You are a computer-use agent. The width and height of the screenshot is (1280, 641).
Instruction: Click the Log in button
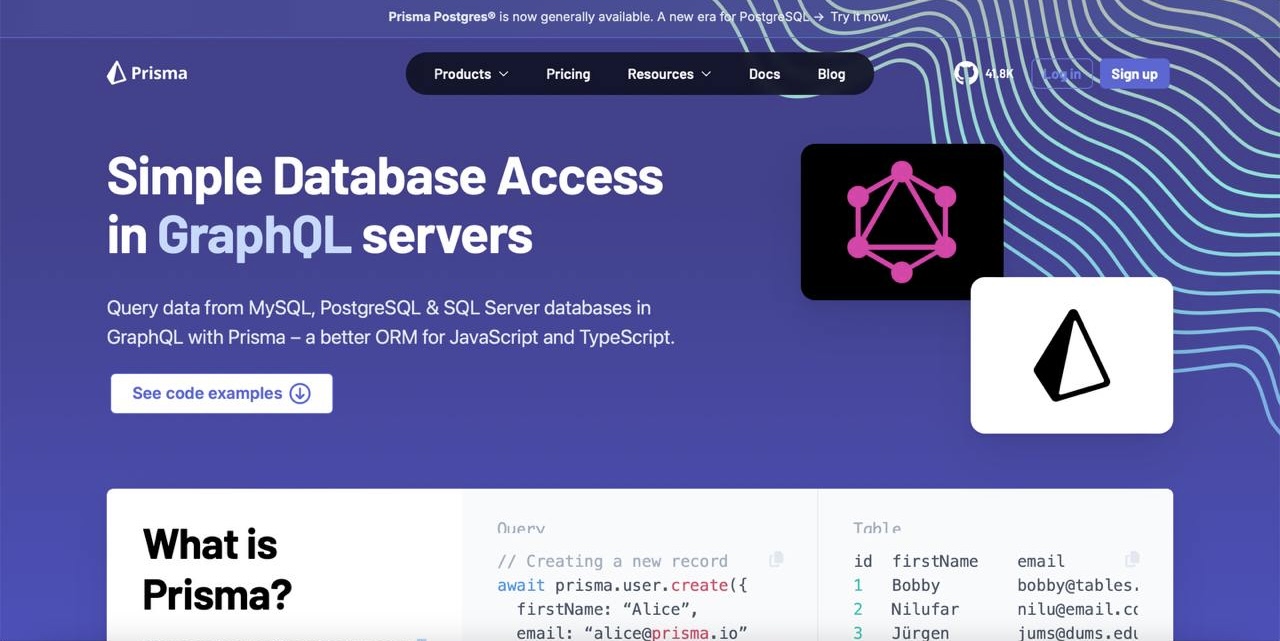click(x=1062, y=74)
